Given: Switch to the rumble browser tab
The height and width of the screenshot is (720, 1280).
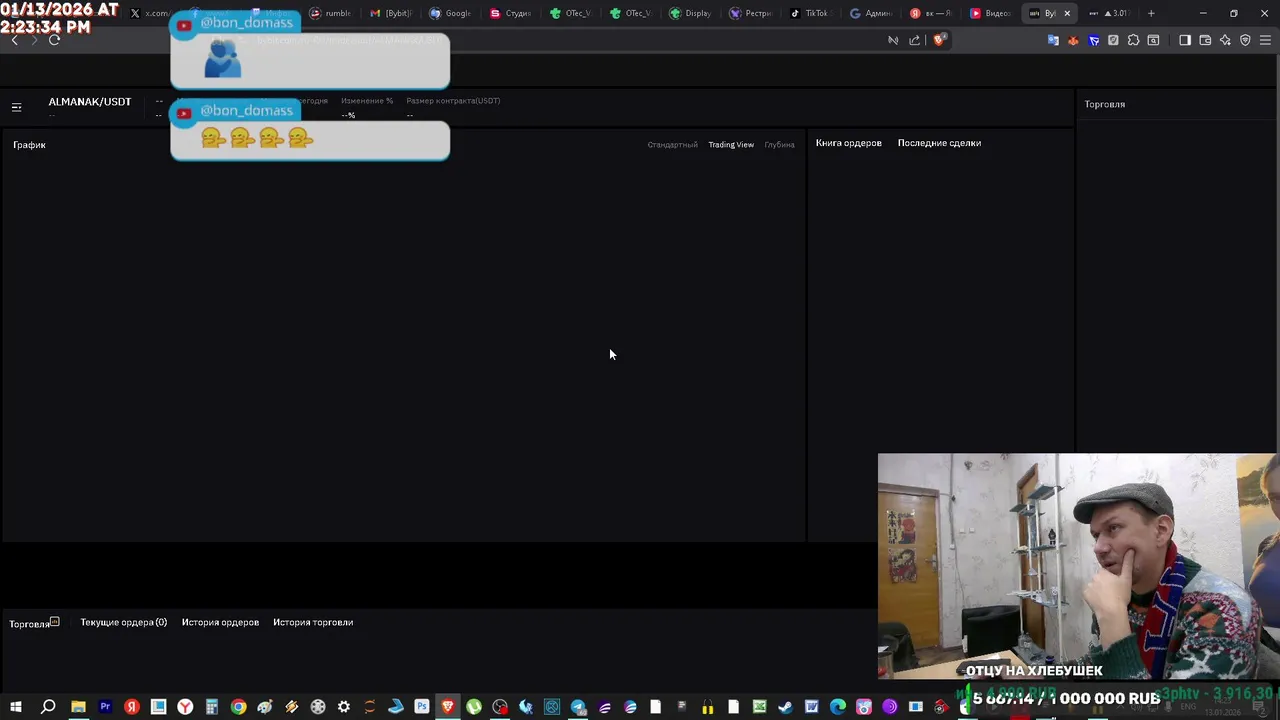Looking at the screenshot, I should (x=331, y=13).
